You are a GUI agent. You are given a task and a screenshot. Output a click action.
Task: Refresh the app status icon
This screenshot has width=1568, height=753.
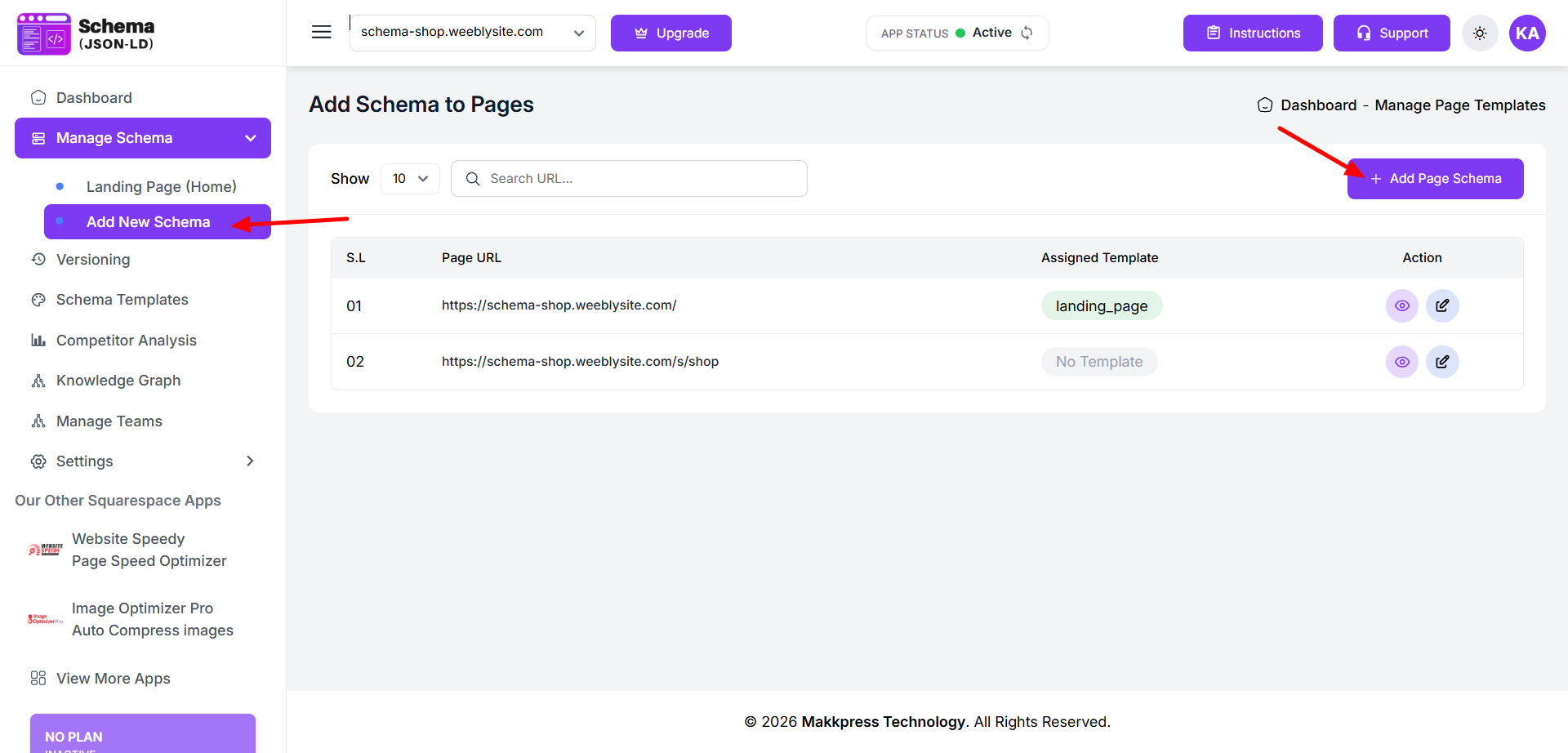click(x=1027, y=33)
